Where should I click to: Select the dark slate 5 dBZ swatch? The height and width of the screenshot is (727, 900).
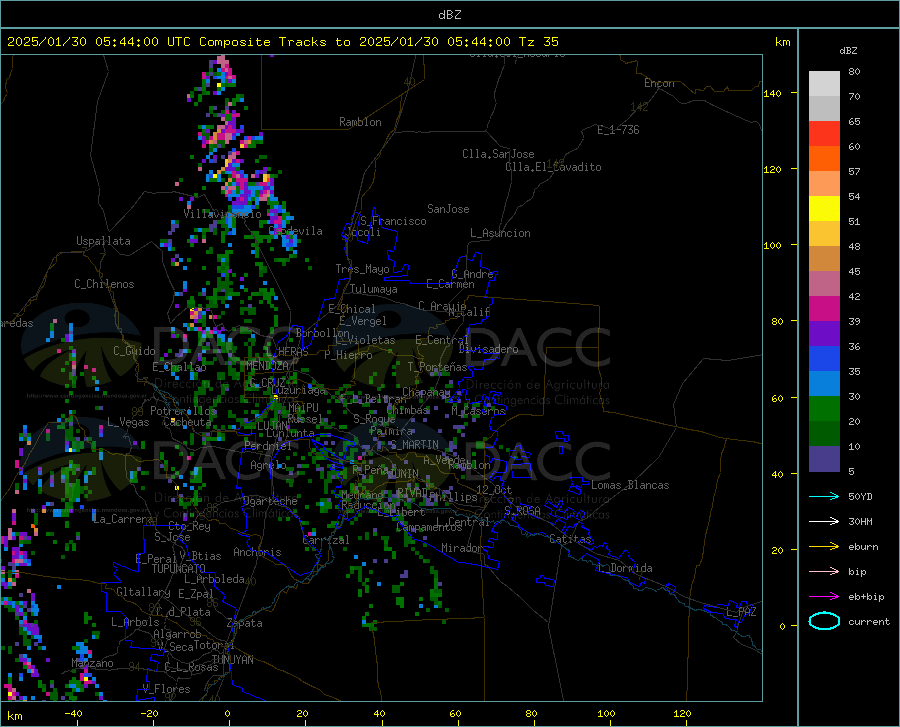coord(824,459)
